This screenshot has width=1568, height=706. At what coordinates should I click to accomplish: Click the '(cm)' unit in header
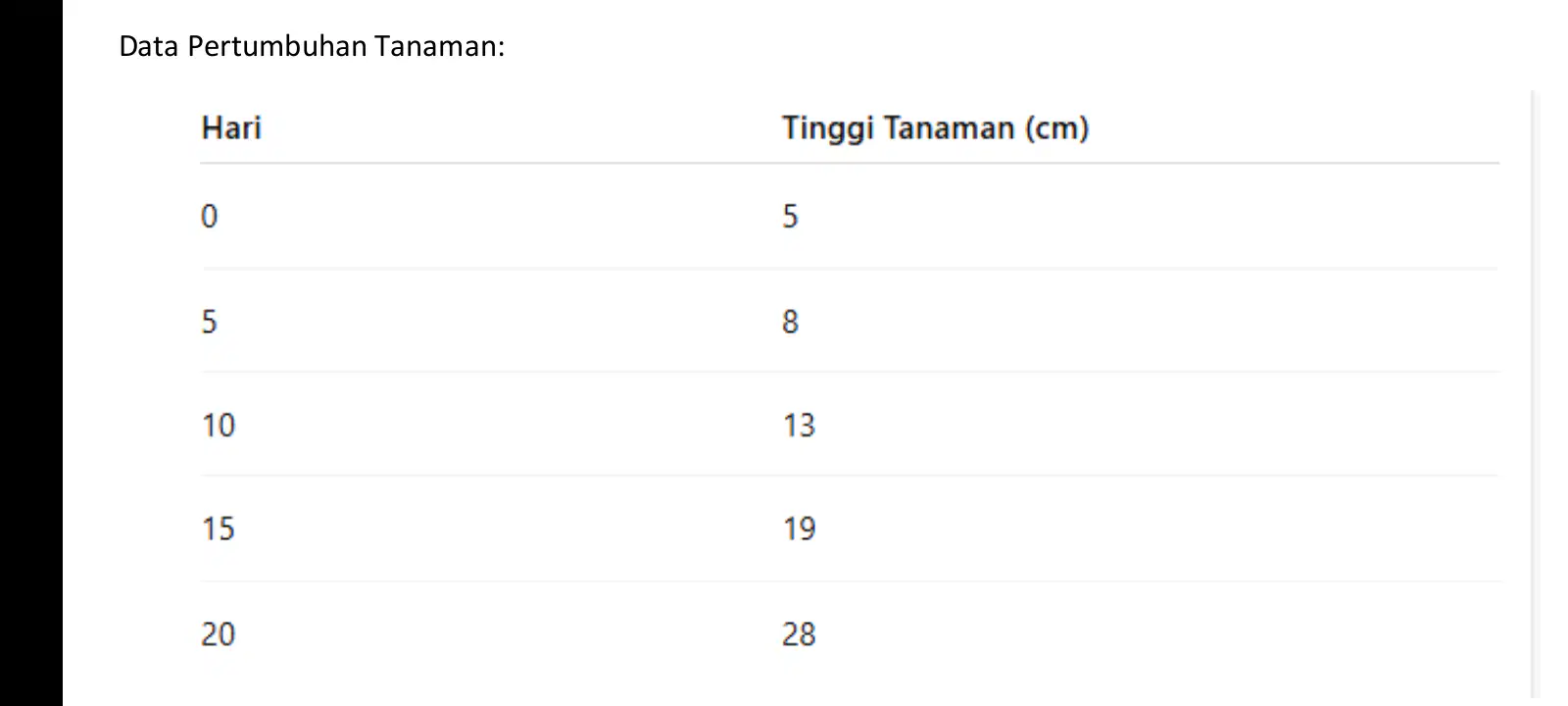(1057, 128)
